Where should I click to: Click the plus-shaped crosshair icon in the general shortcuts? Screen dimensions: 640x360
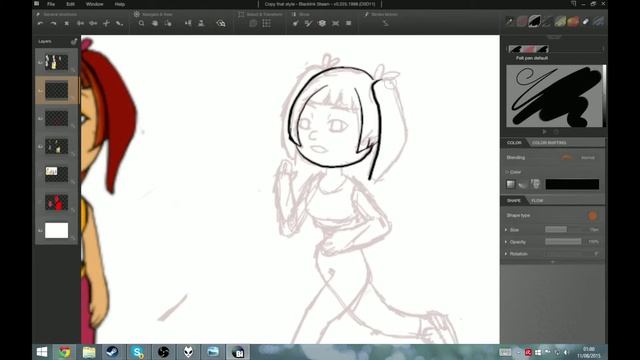[106, 24]
